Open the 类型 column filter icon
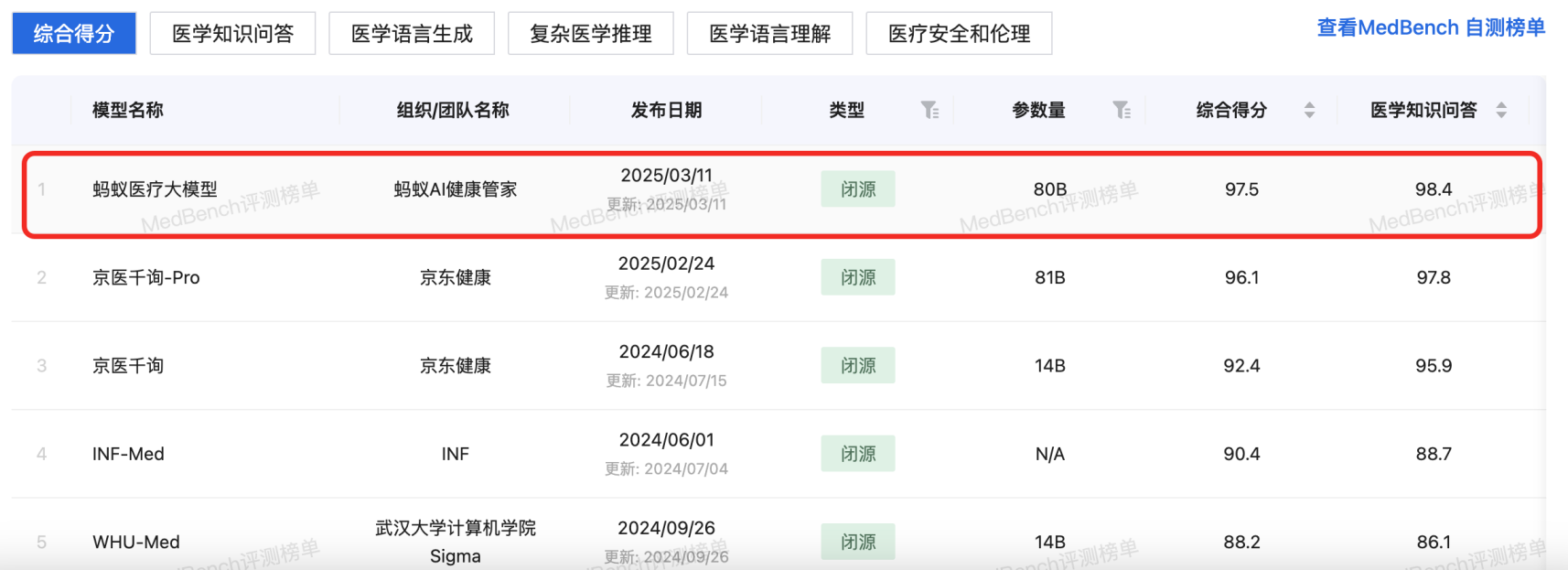This screenshot has height=570, width=1568. pyautogui.click(x=929, y=111)
